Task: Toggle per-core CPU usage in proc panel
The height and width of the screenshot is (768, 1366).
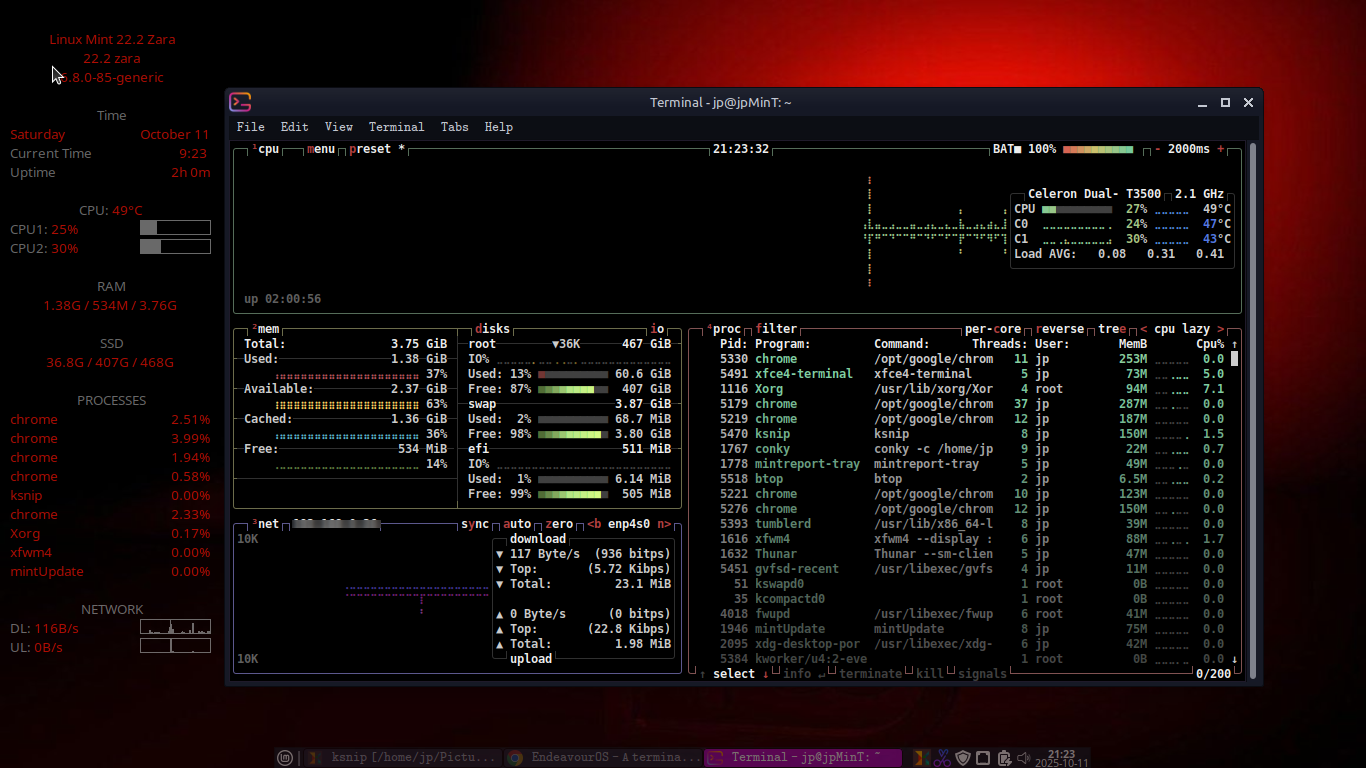Action: (x=992, y=329)
